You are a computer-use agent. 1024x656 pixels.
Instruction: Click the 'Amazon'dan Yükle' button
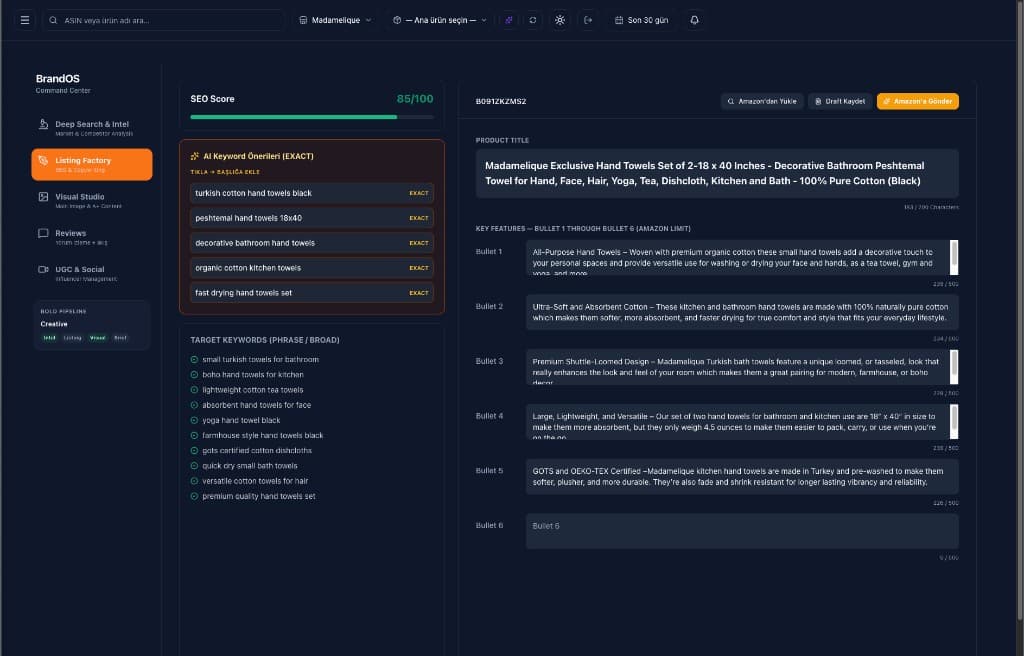point(761,101)
